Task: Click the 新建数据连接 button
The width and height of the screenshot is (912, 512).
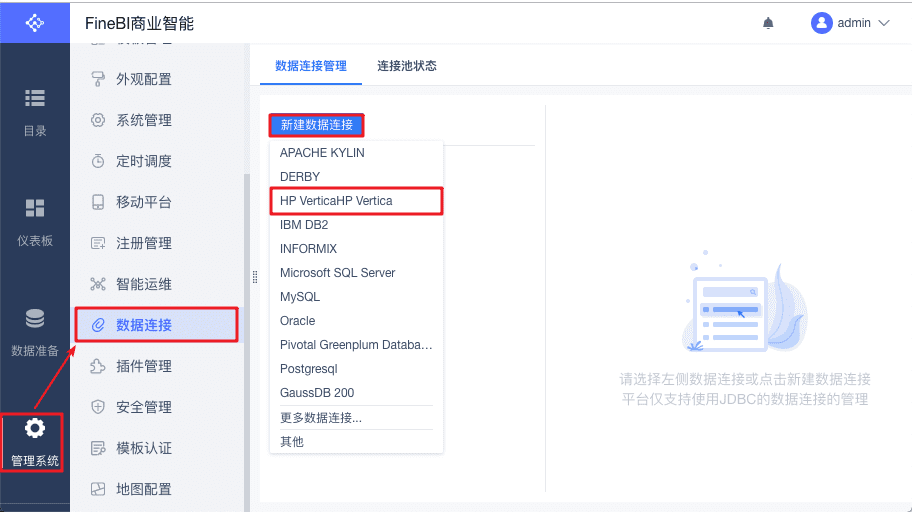Action: 316,125
